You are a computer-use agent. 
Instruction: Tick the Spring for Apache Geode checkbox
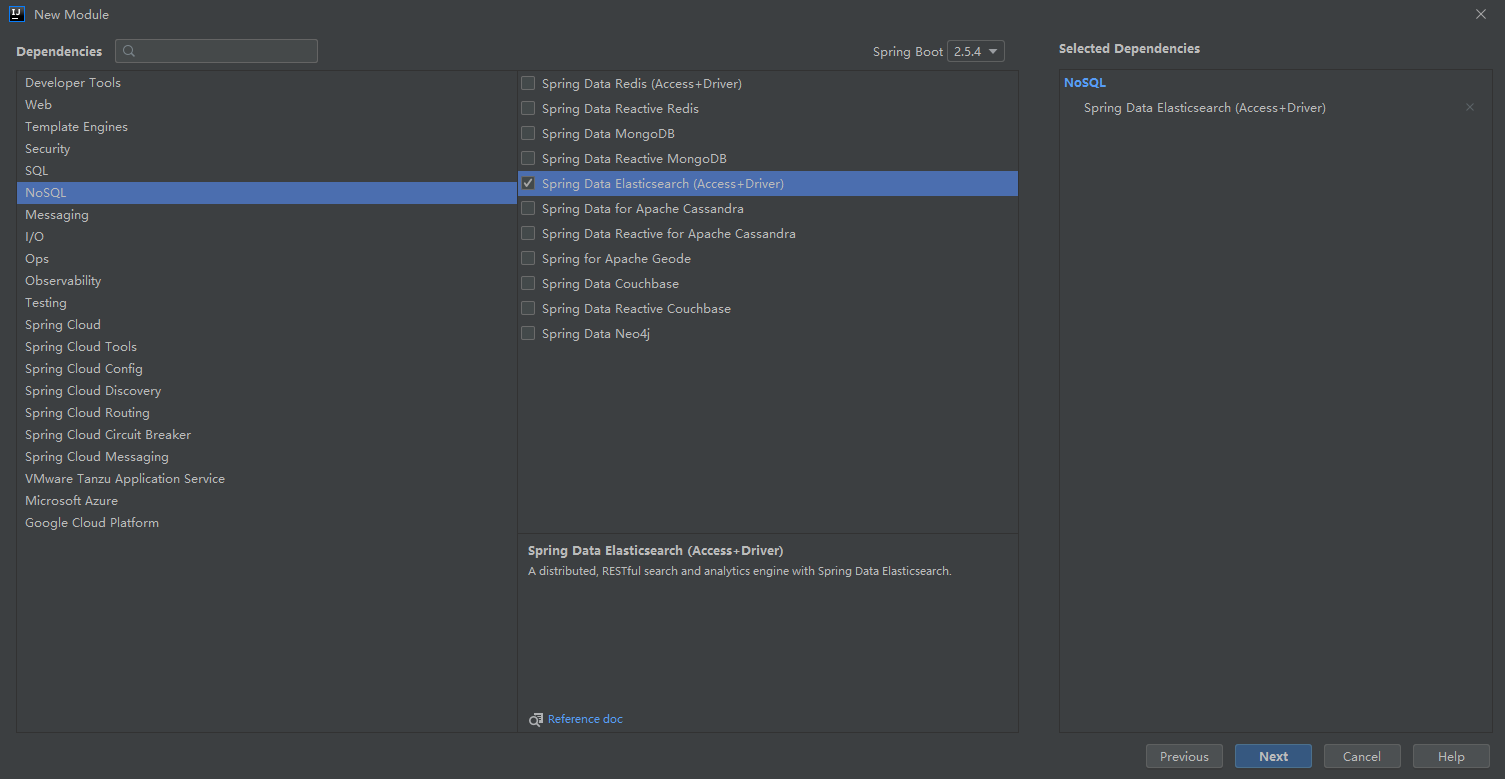[x=528, y=258]
